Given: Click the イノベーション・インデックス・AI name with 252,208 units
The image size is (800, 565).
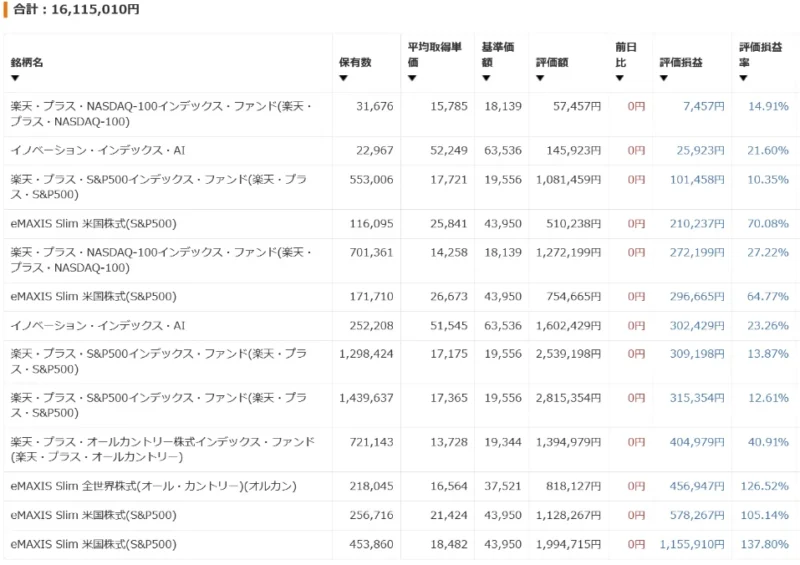Looking at the screenshot, I should click(x=97, y=326).
